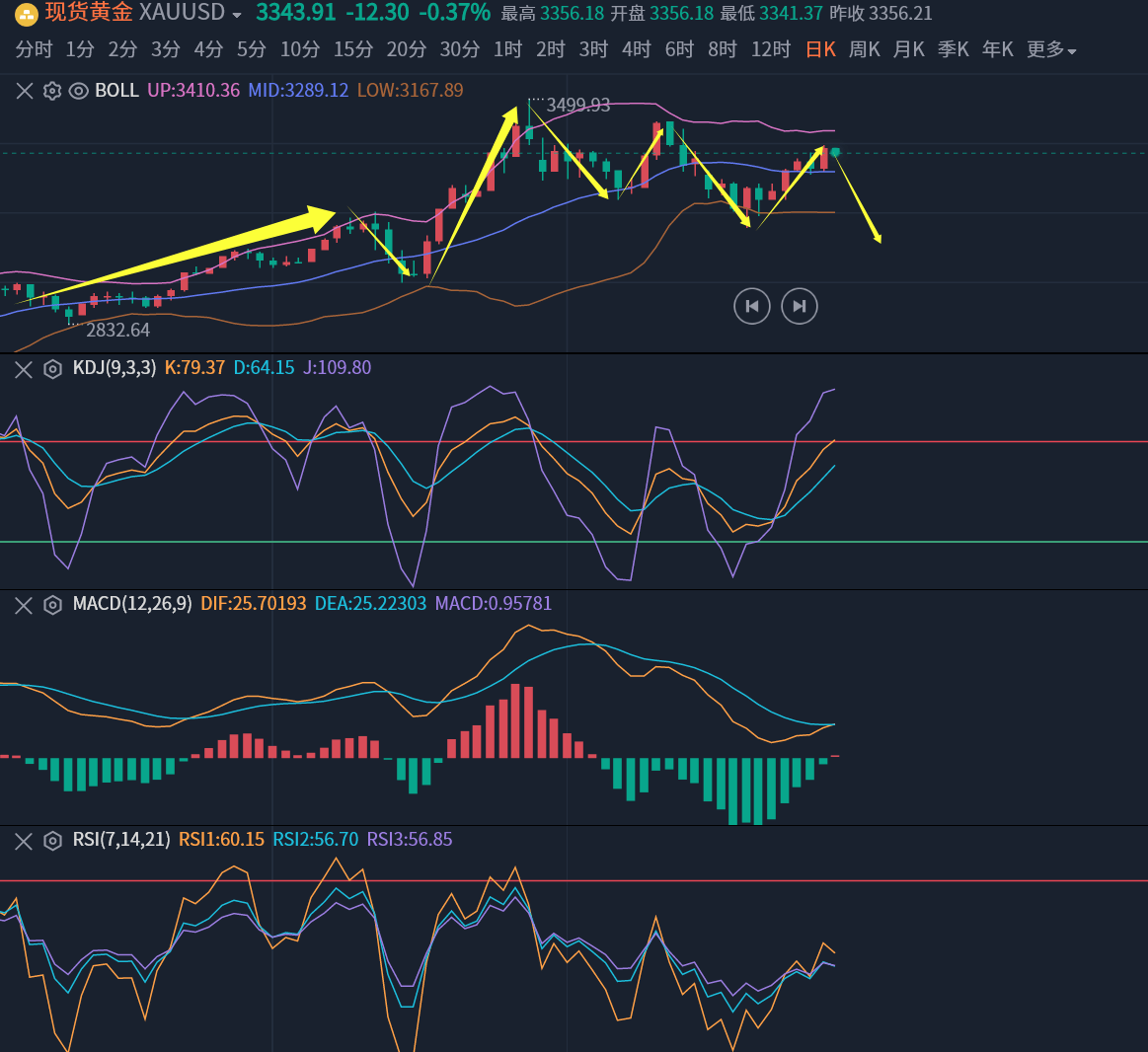This screenshot has height=1052, width=1148.
Task: Select the 3分 timeframe
Action: (166, 49)
